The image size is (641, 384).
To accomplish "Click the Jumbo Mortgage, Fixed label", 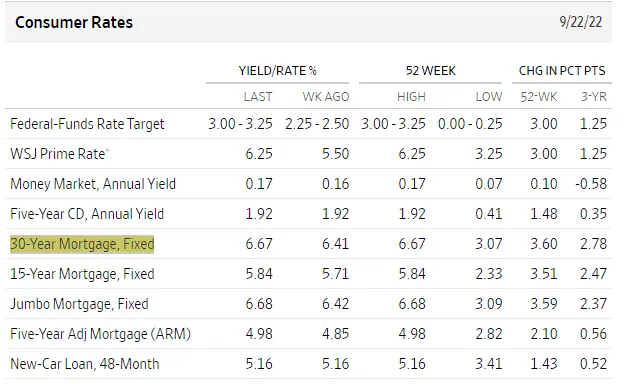I will [x=79, y=304].
